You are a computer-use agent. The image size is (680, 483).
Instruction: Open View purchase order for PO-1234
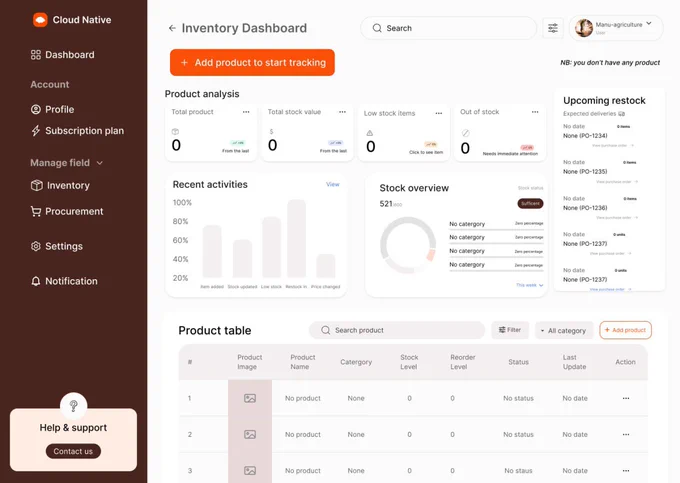click(x=613, y=145)
